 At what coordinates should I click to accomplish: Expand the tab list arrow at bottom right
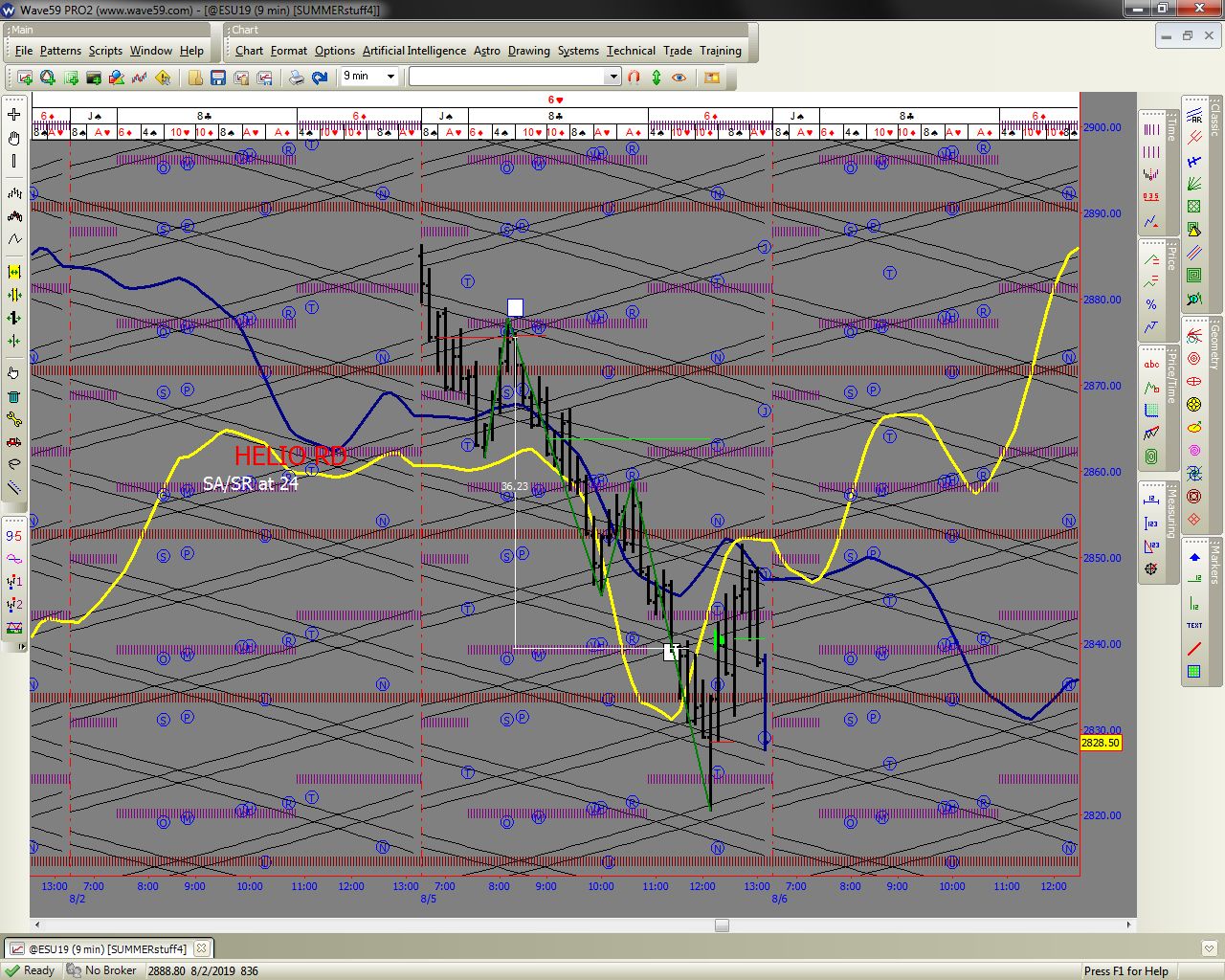(1209, 948)
